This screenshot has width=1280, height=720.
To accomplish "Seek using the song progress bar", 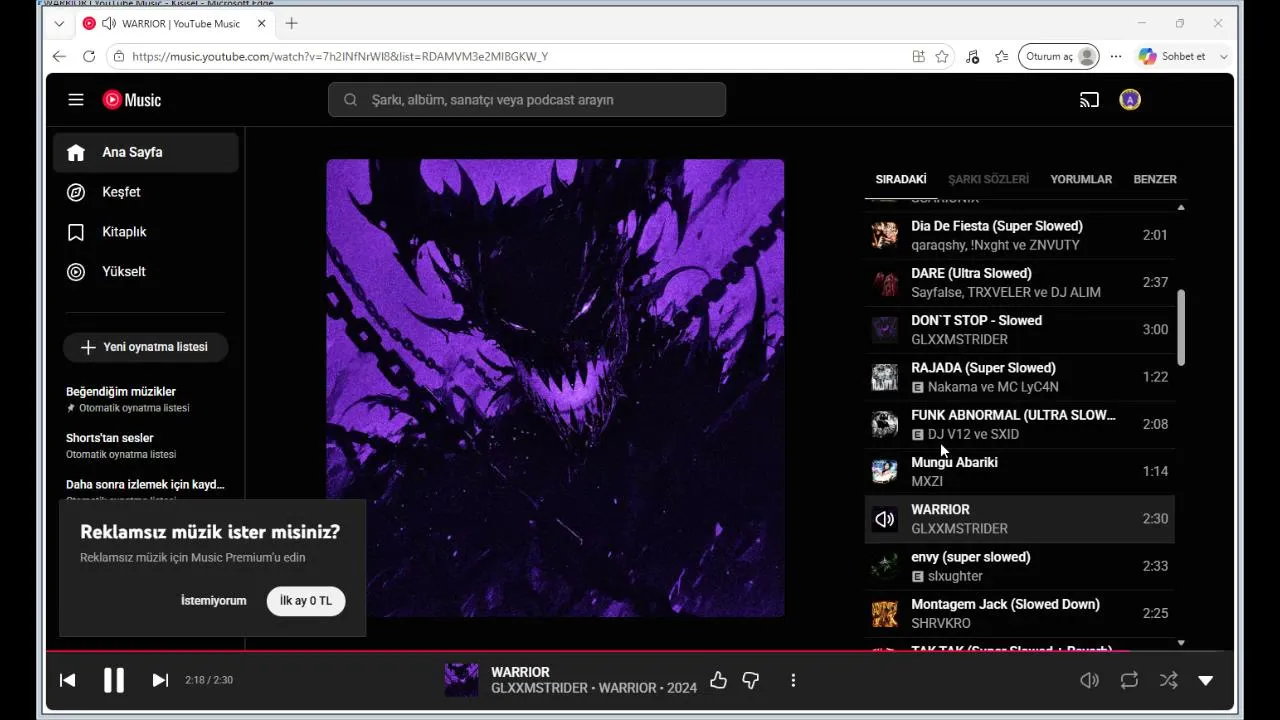I will pyautogui.click(x=640, y=651).
